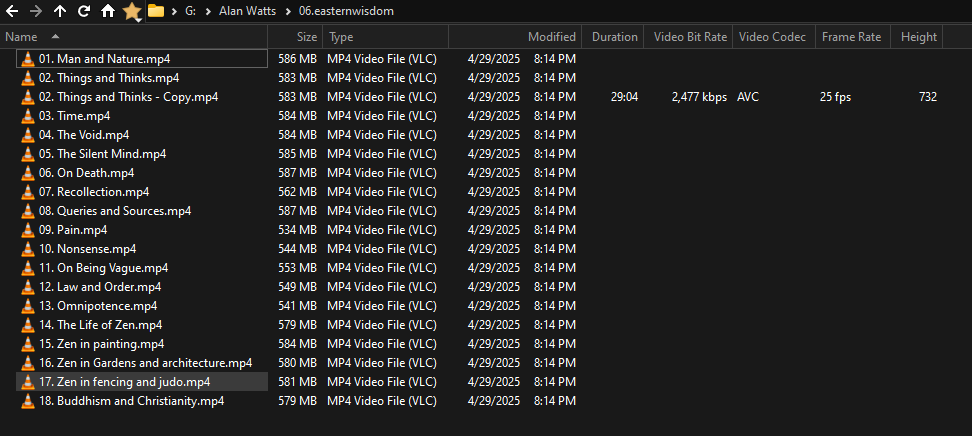Go to the home folder icon

click(x=107, y=11)
